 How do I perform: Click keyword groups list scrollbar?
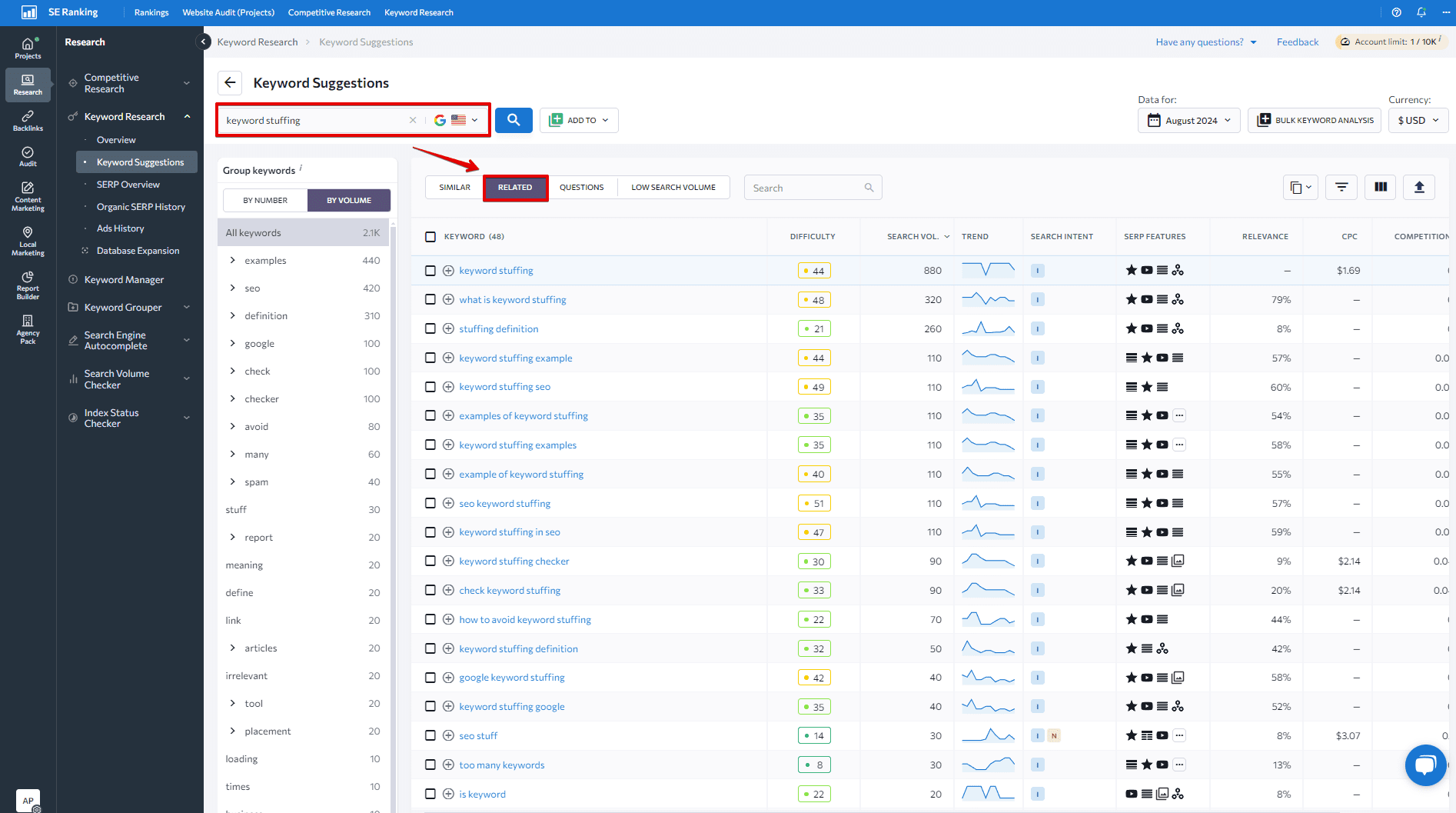[393, 515]
